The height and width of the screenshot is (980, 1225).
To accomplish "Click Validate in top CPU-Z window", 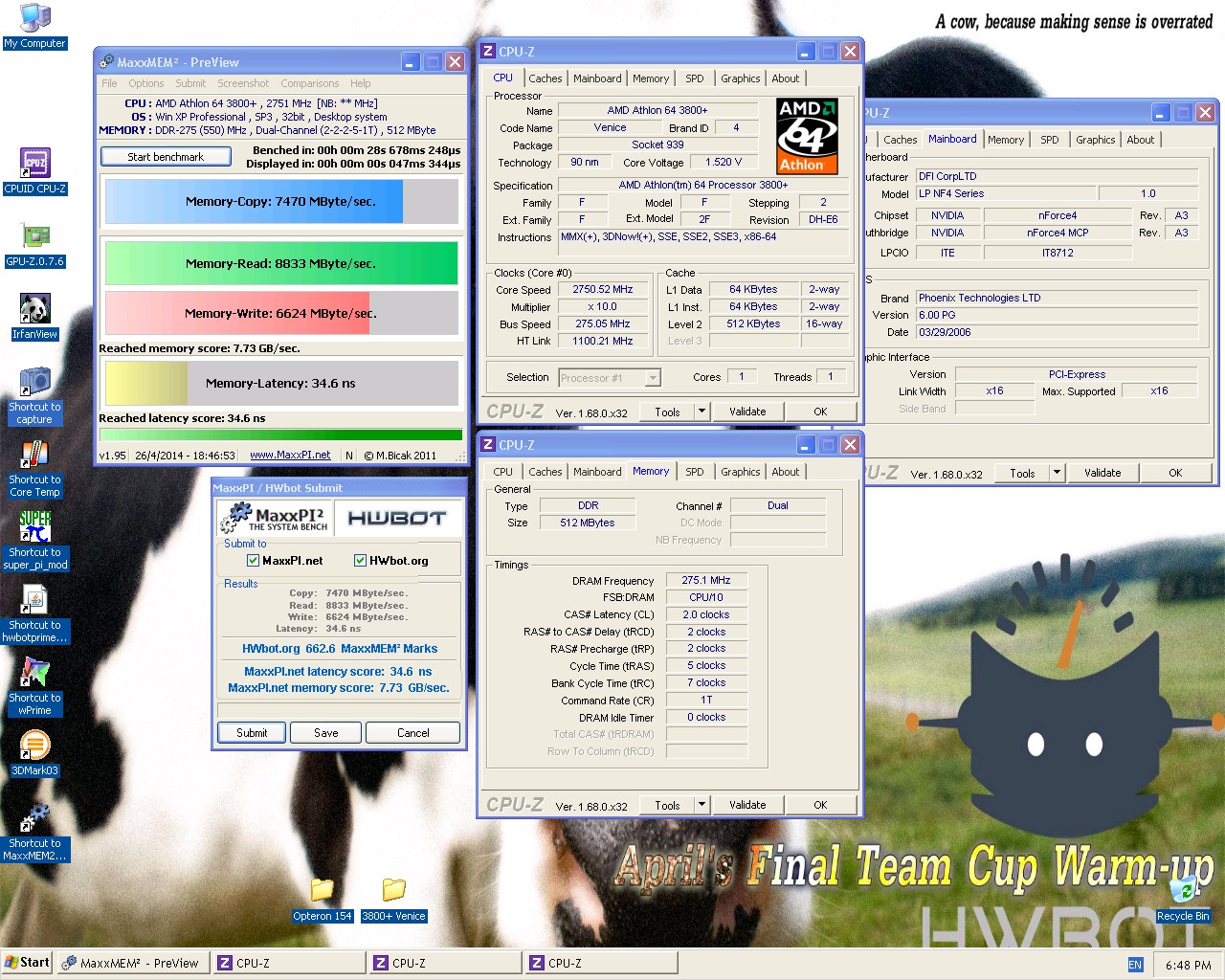I will point(747,412).
